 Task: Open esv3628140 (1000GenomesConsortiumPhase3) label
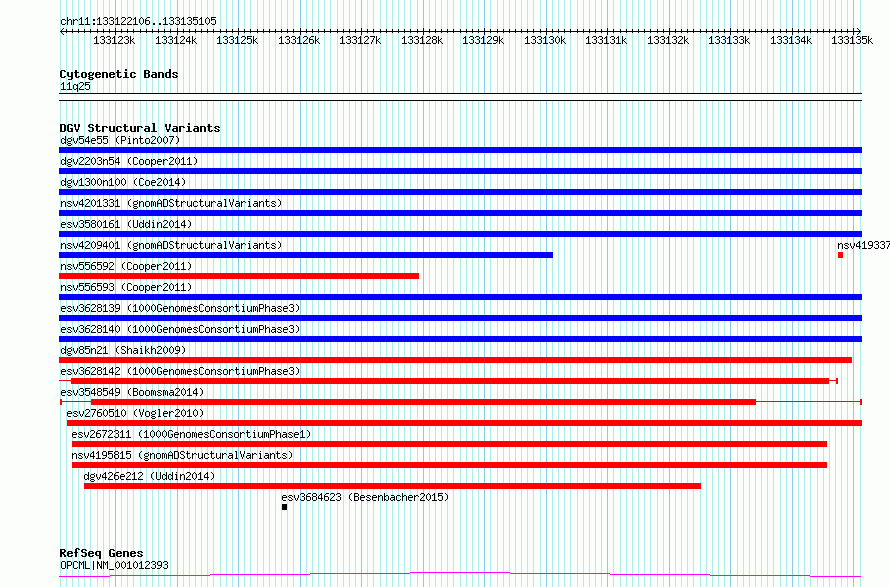coord(180,329)
